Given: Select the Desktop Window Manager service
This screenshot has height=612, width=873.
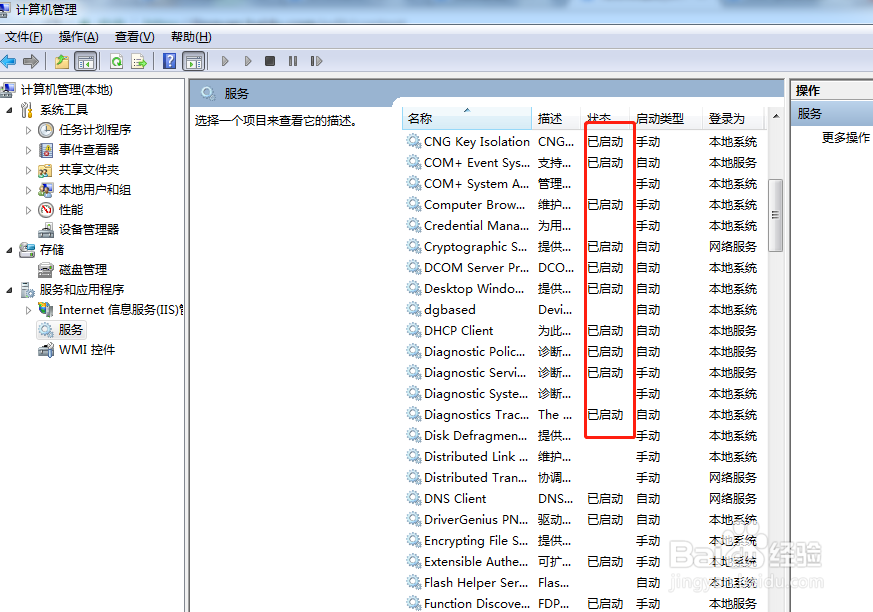Looking at the screenshot, I should coord(584,288).
